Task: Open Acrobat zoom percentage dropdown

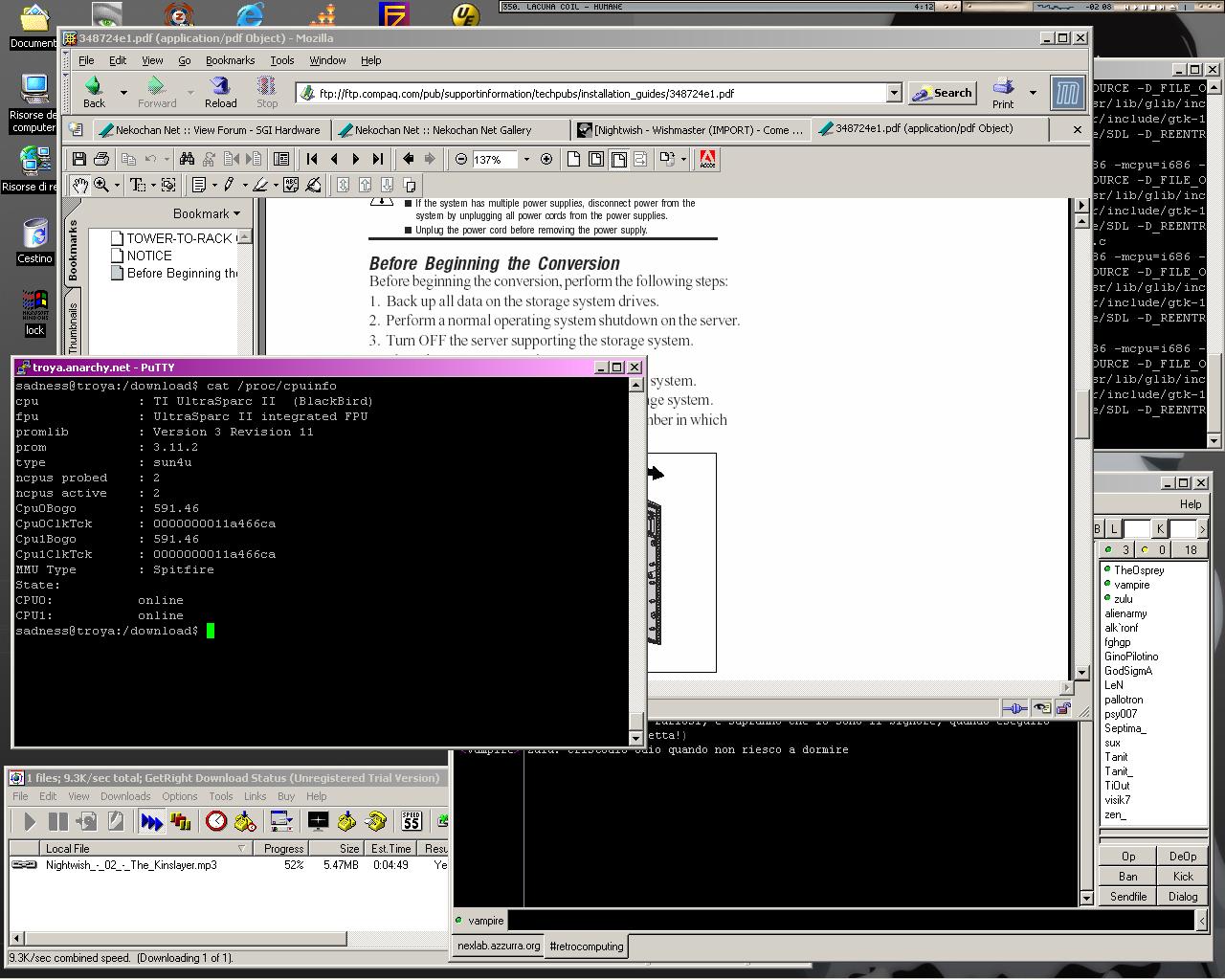Action: pos(526,159)
